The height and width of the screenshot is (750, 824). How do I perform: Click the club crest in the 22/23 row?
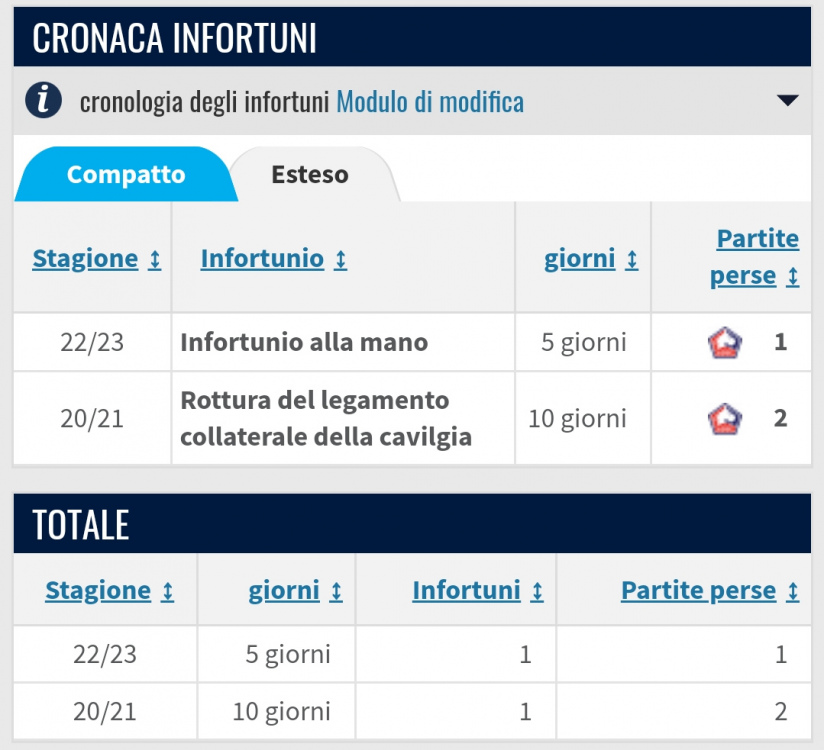click(725, 343)
